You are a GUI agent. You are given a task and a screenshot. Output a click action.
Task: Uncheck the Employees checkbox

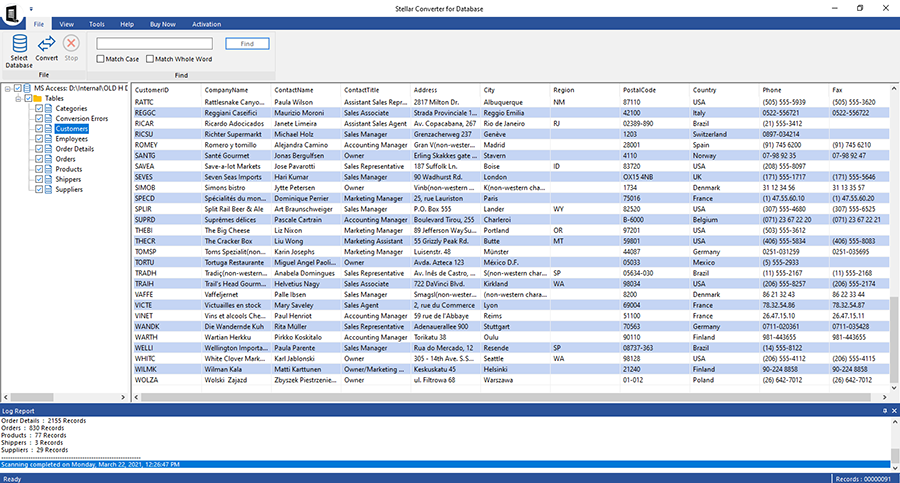(x=39, y=138)
